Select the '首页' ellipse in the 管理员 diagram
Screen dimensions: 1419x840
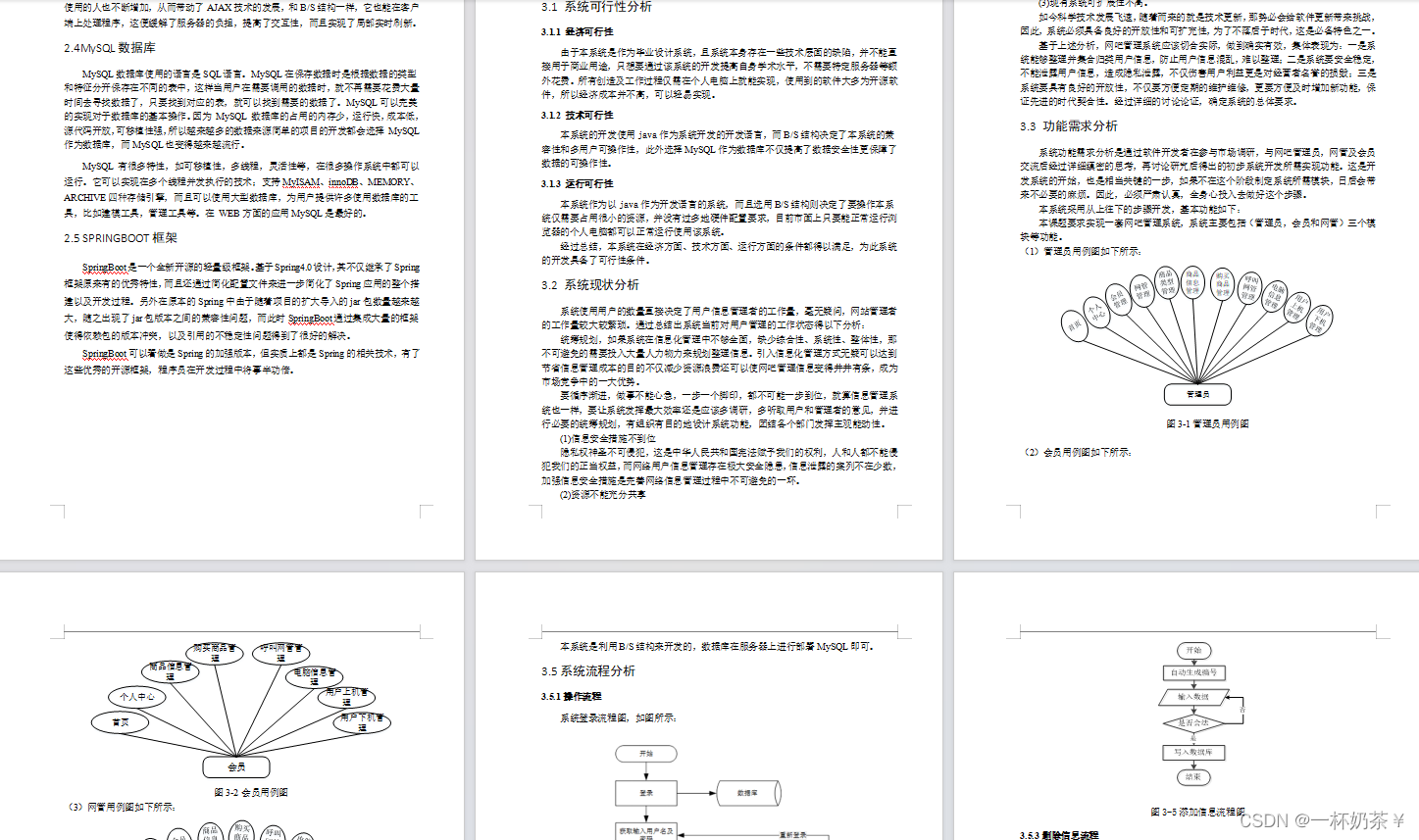point(1075,326)
